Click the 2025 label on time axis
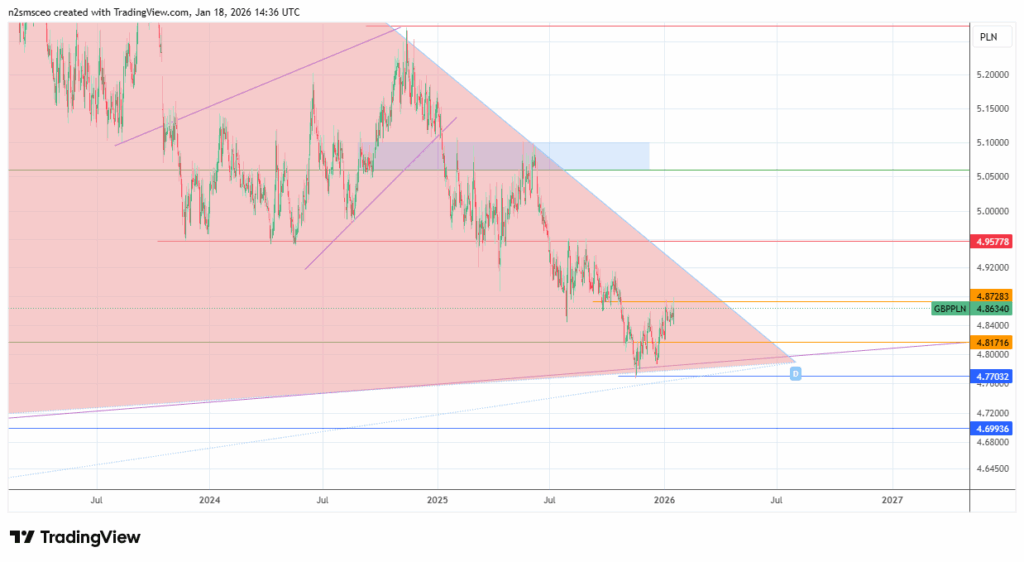Viewport: 1024px width, 562px height. click(x=437, y=498)
